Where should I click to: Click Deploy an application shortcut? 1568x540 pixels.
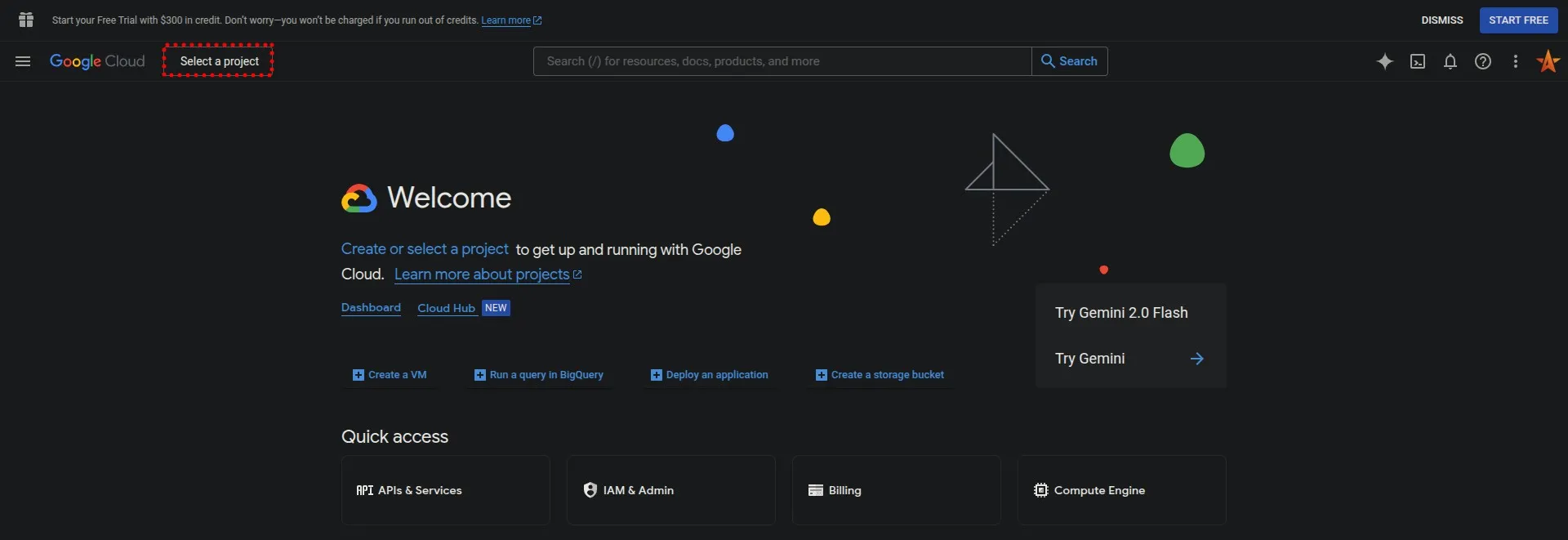pyautogui.click(x=710, y=375)
